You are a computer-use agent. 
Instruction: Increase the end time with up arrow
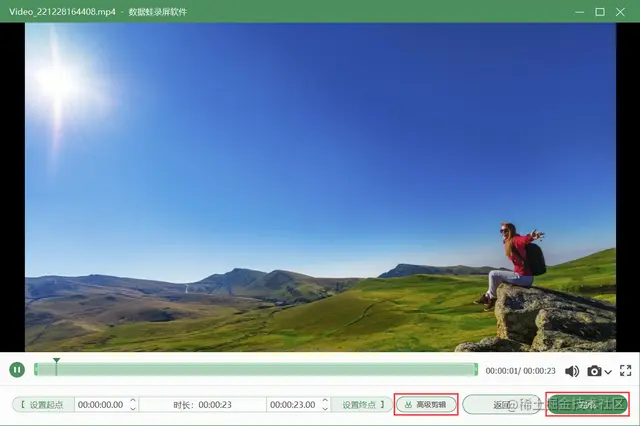pyautogui.click(x=325, y=401)
